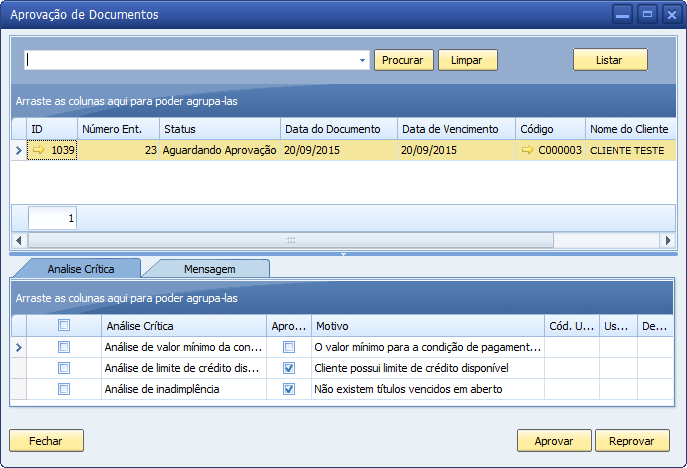Click the Procurar button
687x468 pixels.
[403, 60]
